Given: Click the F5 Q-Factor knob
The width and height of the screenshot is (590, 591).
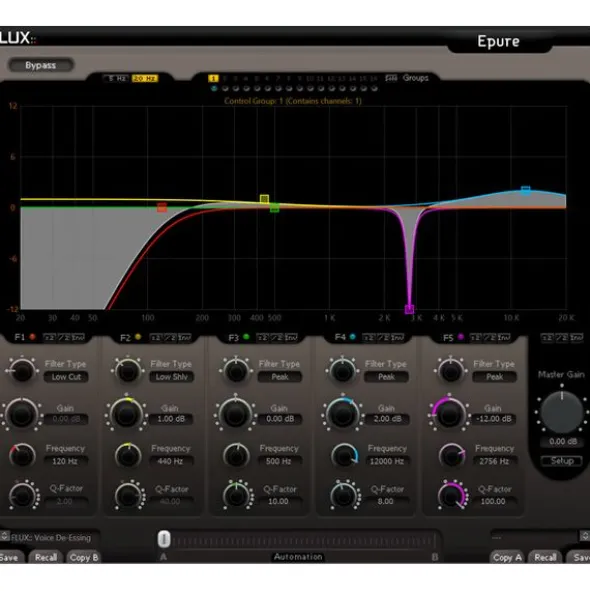Looking at the screenshot, I should (x=452, y=496).
